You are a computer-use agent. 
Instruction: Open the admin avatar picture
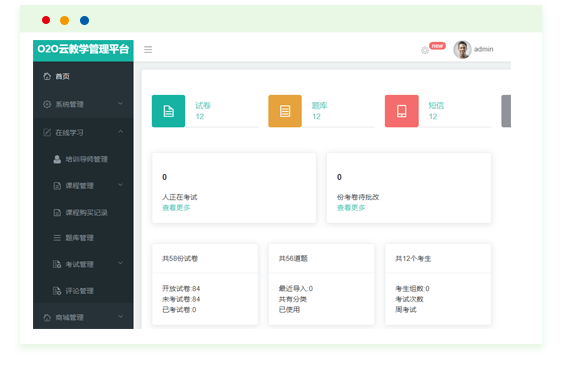coord(462,49)
